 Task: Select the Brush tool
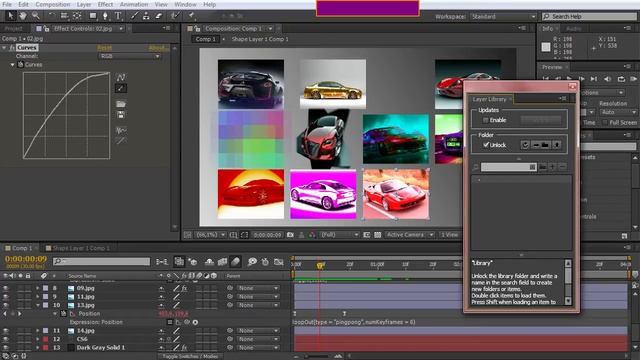coord(134,16)
